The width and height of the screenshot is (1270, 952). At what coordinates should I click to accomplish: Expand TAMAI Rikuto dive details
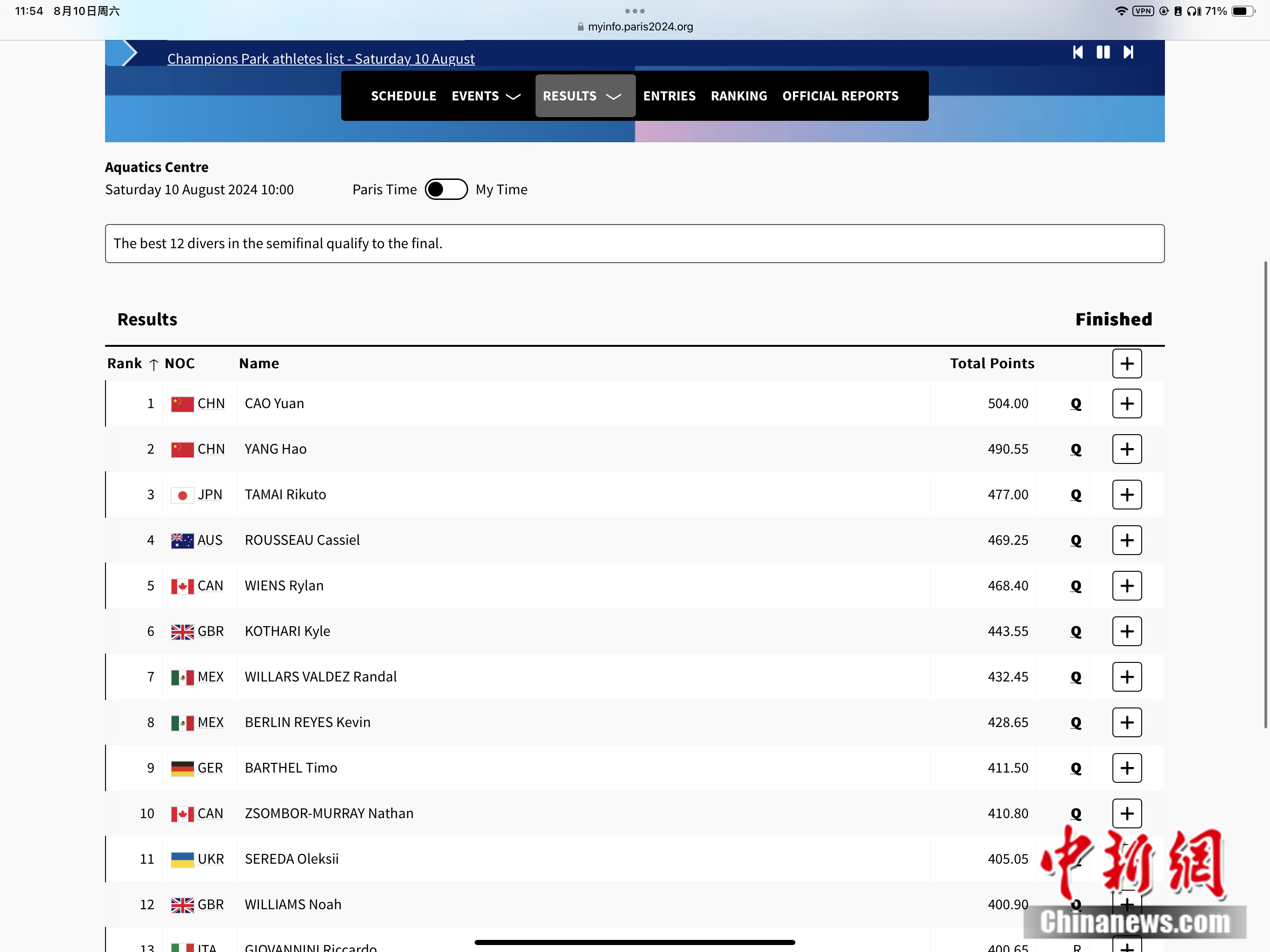tap(1126, 495)
